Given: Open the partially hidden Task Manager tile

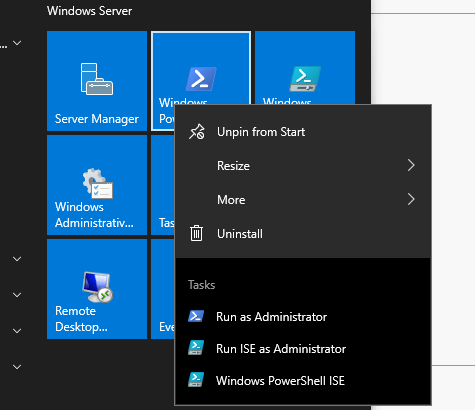Looking at the screenshot, I should [x=163, y=185].
